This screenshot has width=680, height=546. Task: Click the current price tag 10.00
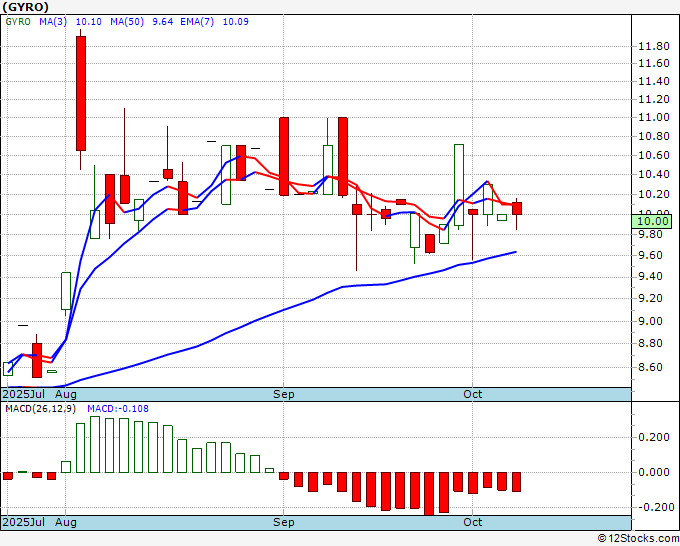click(652, 221)
